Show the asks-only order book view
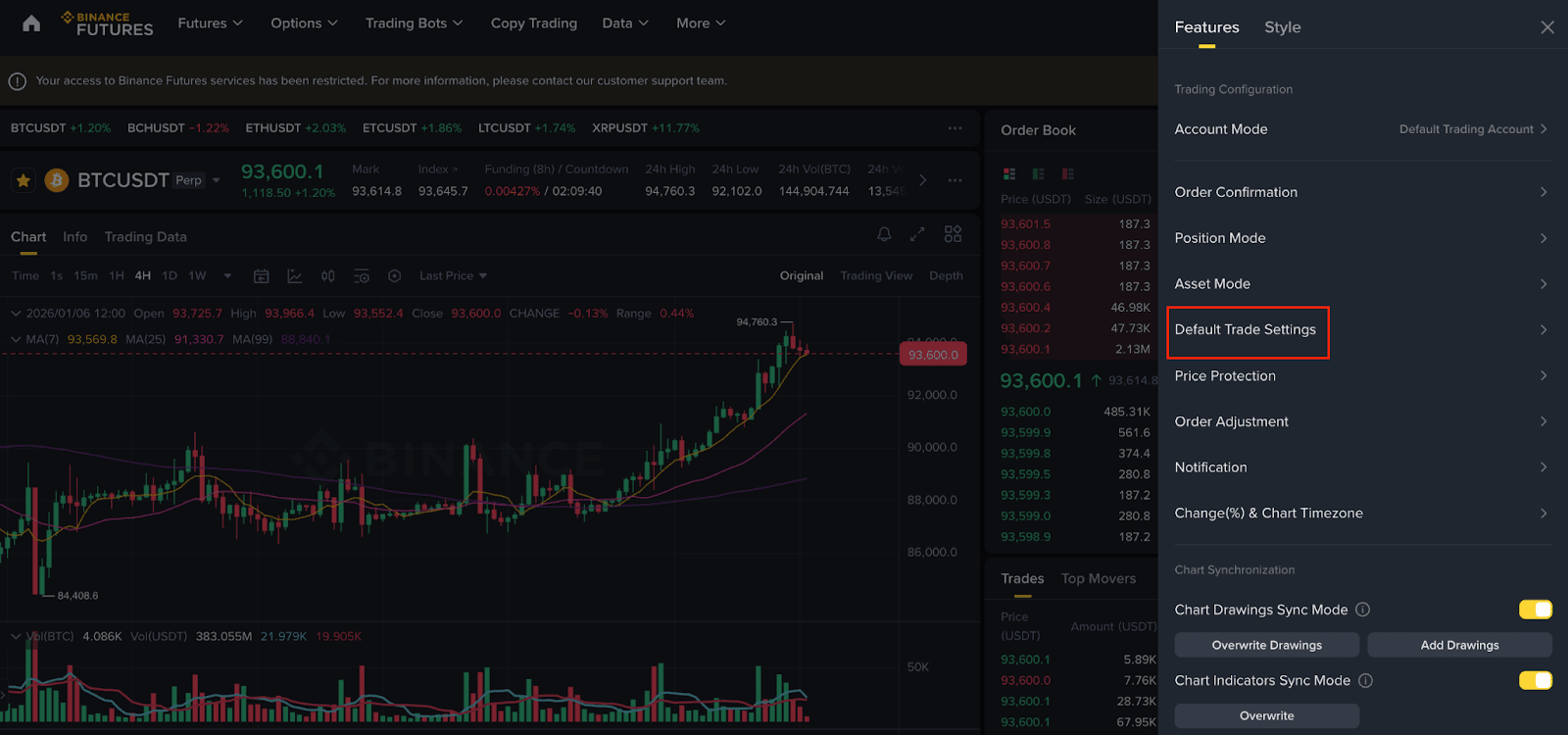The image size is (1568, 735). (1068, 173)
